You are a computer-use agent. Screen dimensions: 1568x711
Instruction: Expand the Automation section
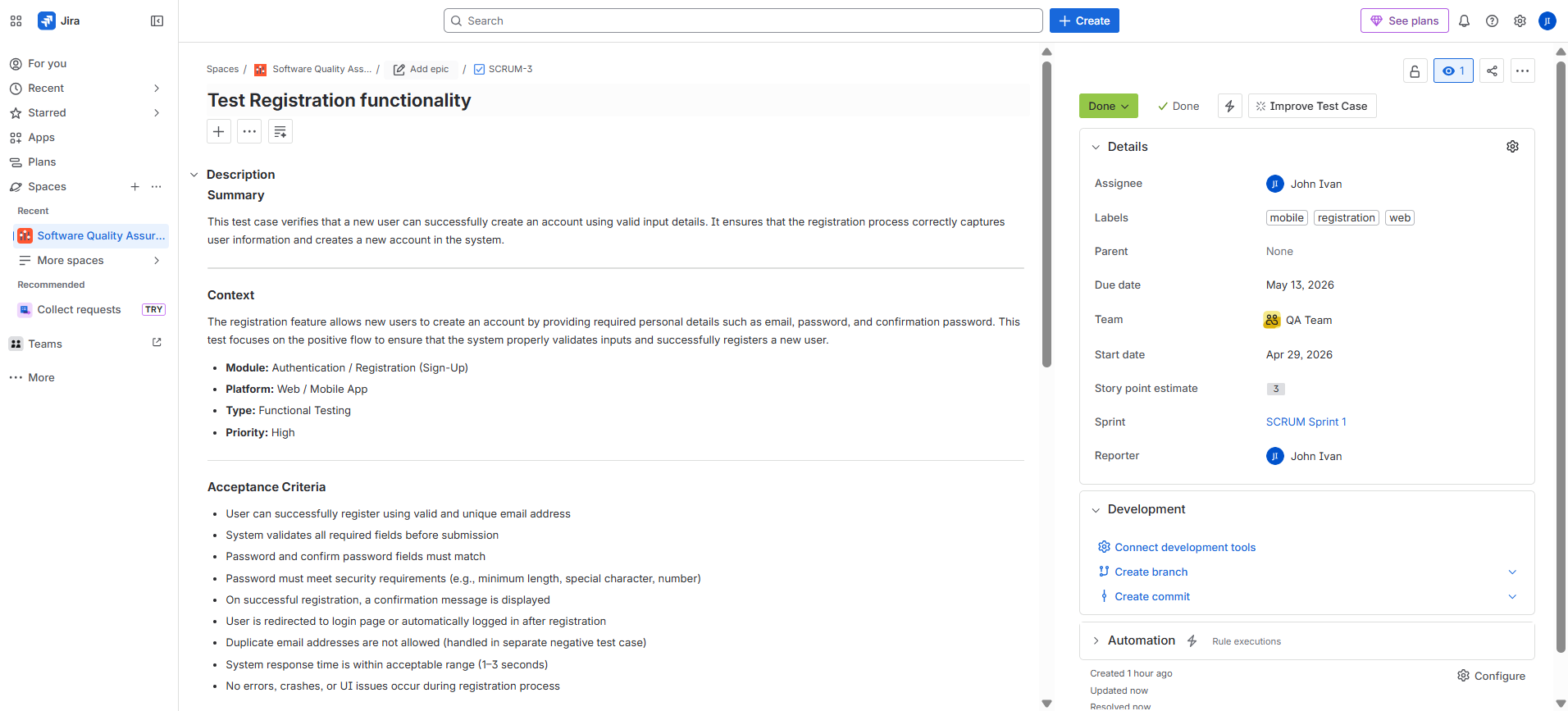click(x=1096, y=641)
